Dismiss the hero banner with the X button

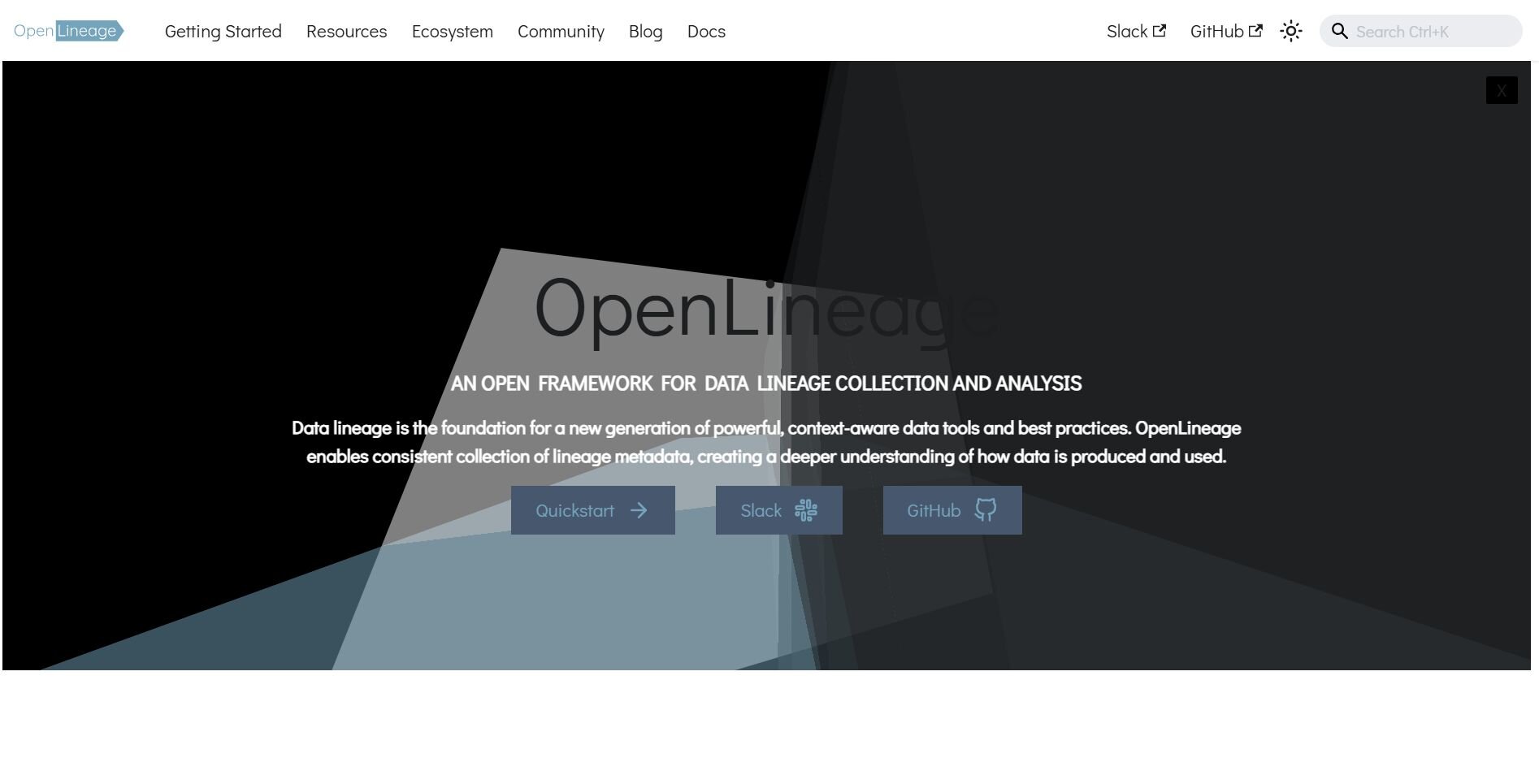click(x=1501, y=90)
